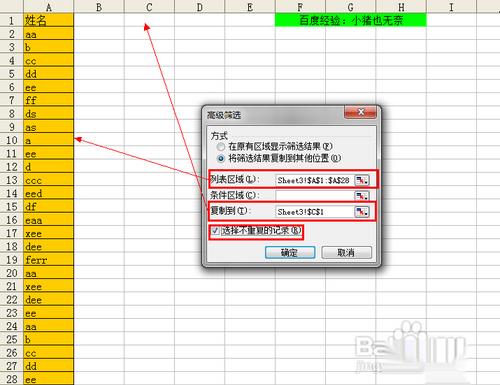Select row 1 header

tap(12, 20)
